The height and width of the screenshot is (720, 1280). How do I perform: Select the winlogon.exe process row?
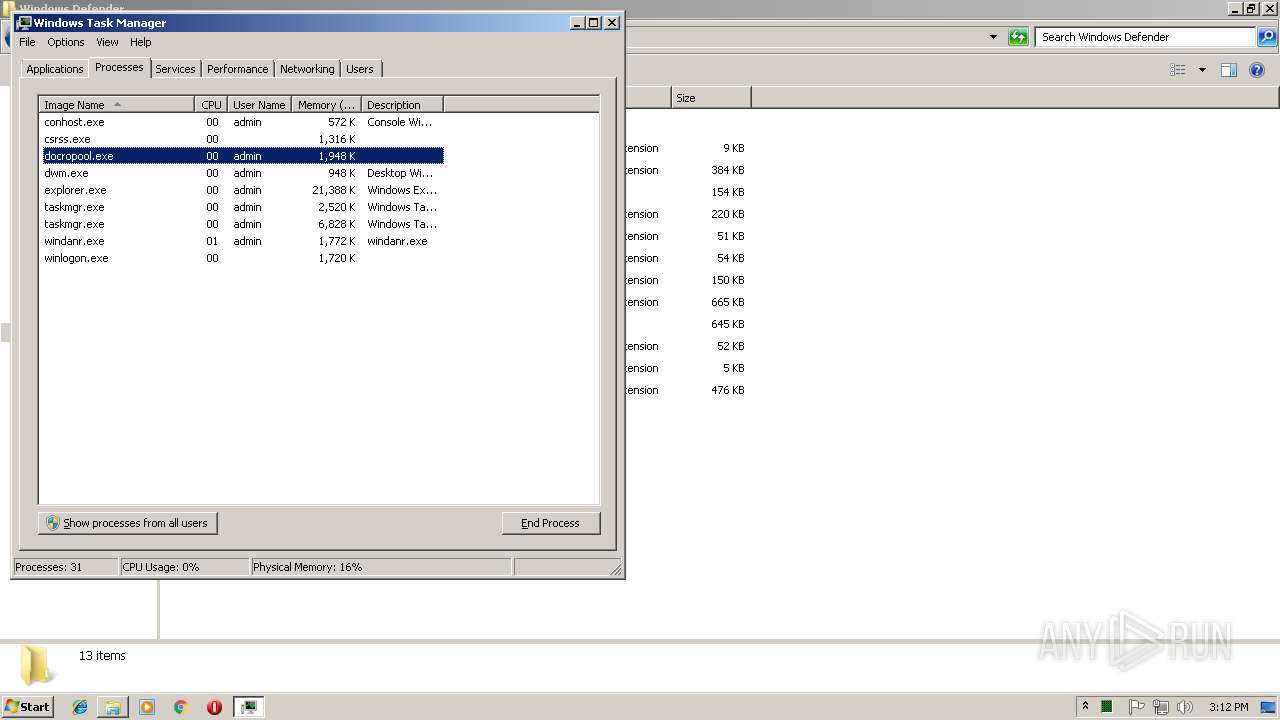tap(242, 258)
